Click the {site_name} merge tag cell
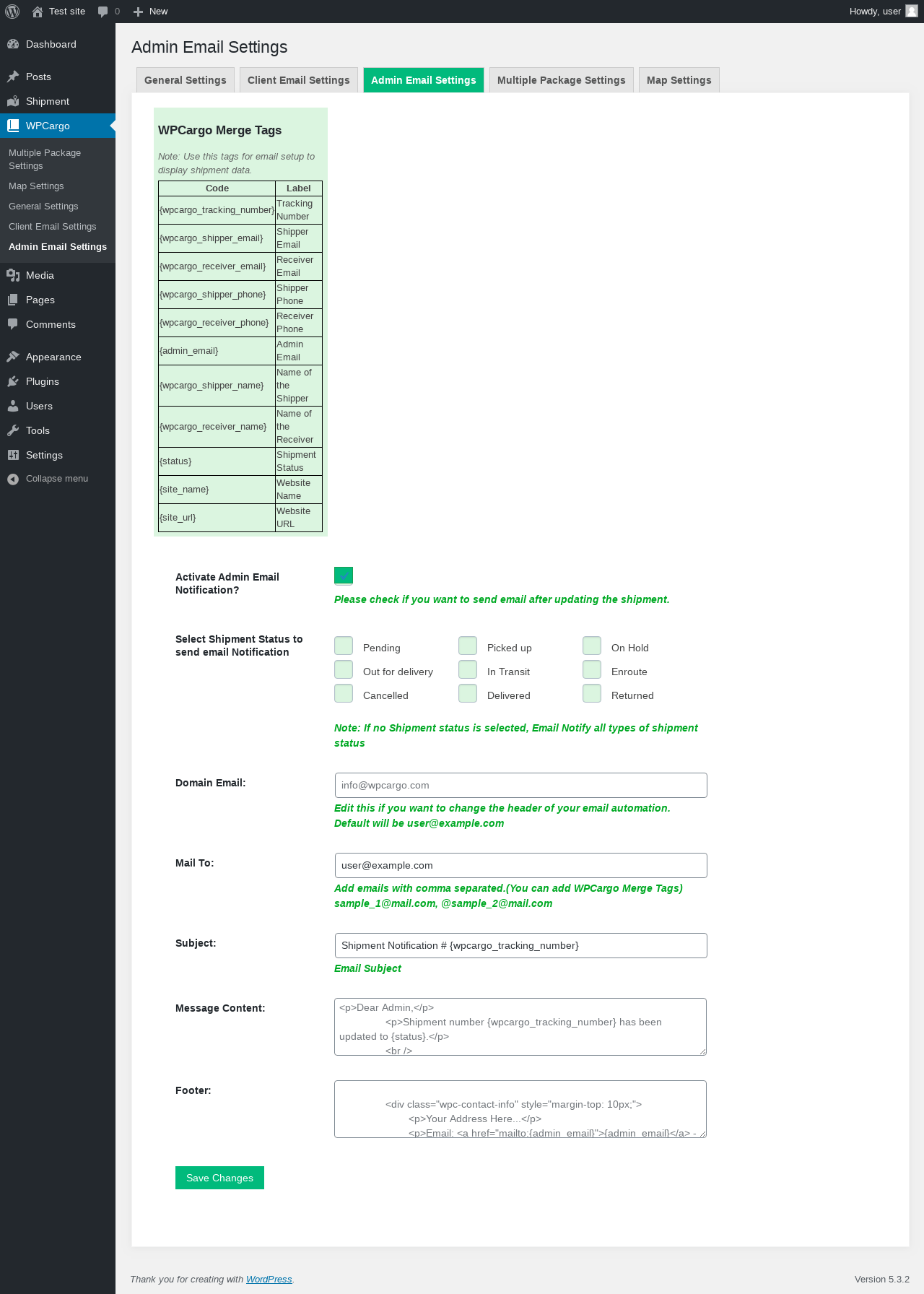Image resolution: width=924 pixels, height=1294 pixels. tap(217, 490)
